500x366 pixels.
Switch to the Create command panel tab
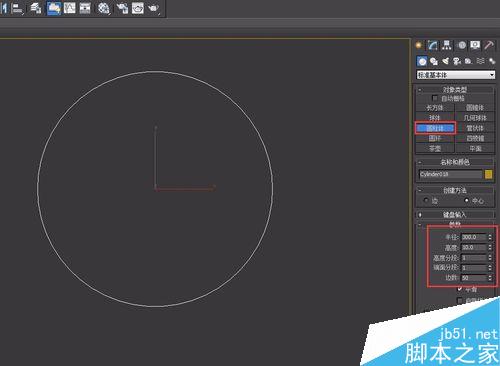(419, 45)
